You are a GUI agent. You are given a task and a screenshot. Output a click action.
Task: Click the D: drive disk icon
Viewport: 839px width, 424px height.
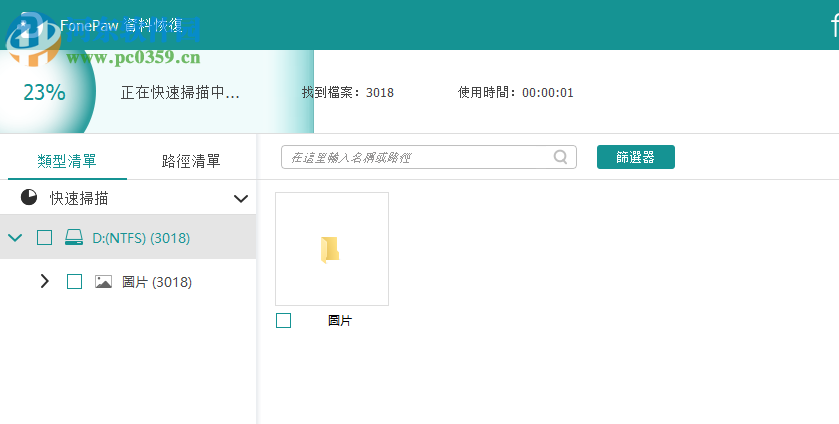74,237
